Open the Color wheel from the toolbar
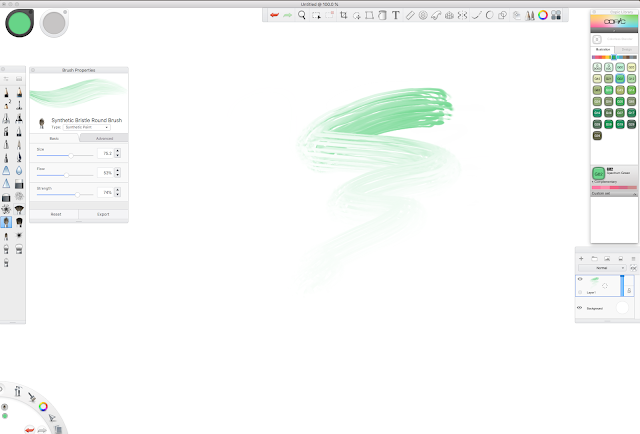The image size is (640, 434). pos(543,15)
